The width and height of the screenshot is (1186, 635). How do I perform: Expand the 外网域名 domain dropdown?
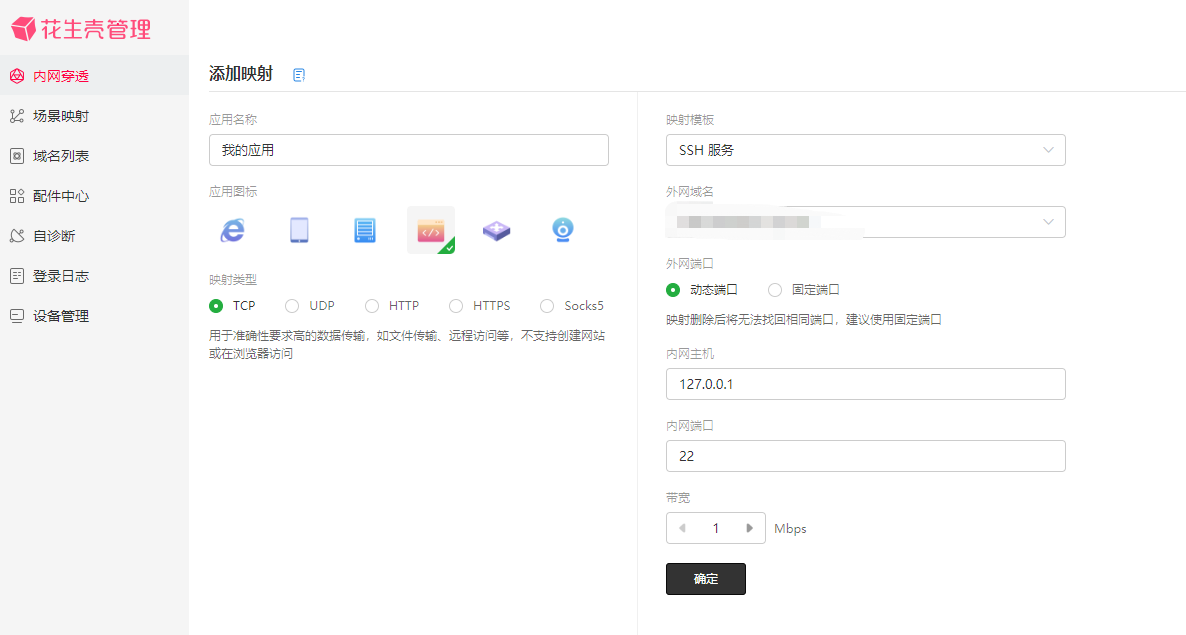click(1047, 222)
